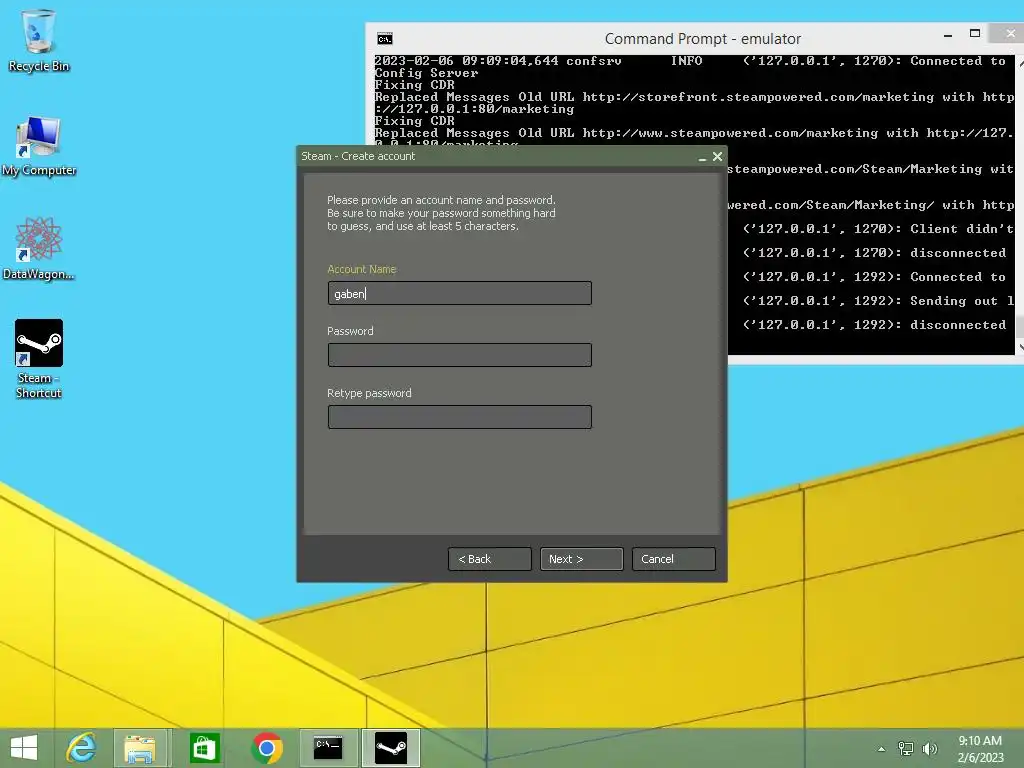Show hidden system tray icons
1024x768 pixels.
click(882, 749)
